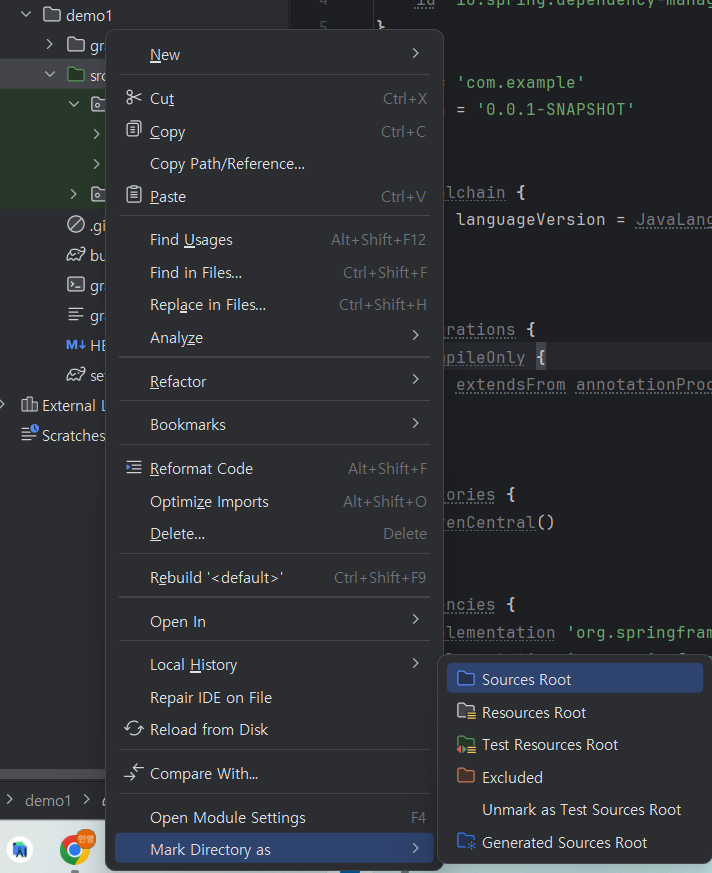Viewport: 712px width, 873px height.
Task: Expand the gr folder under demo1
Action: pyautogui.click(x=50, y=44)
